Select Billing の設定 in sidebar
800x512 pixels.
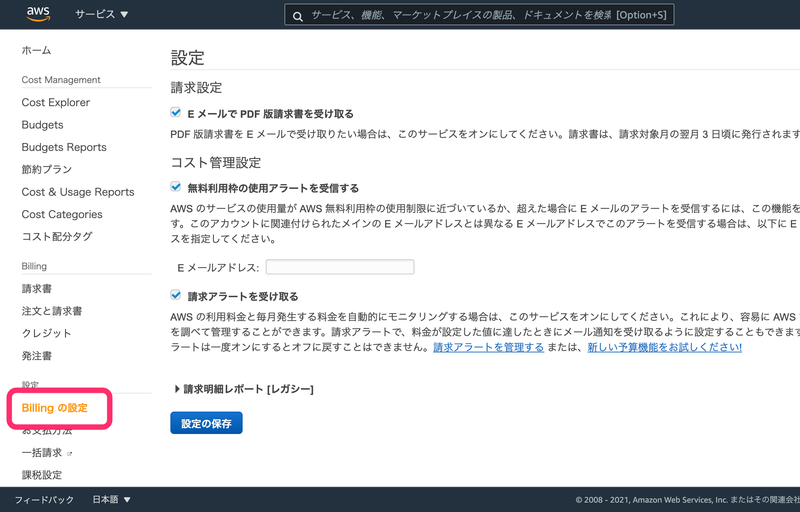(x=55, y=408)
